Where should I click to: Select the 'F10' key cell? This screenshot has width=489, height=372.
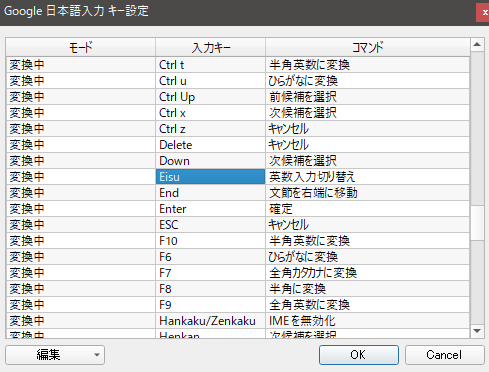click(x=211, y=241)
